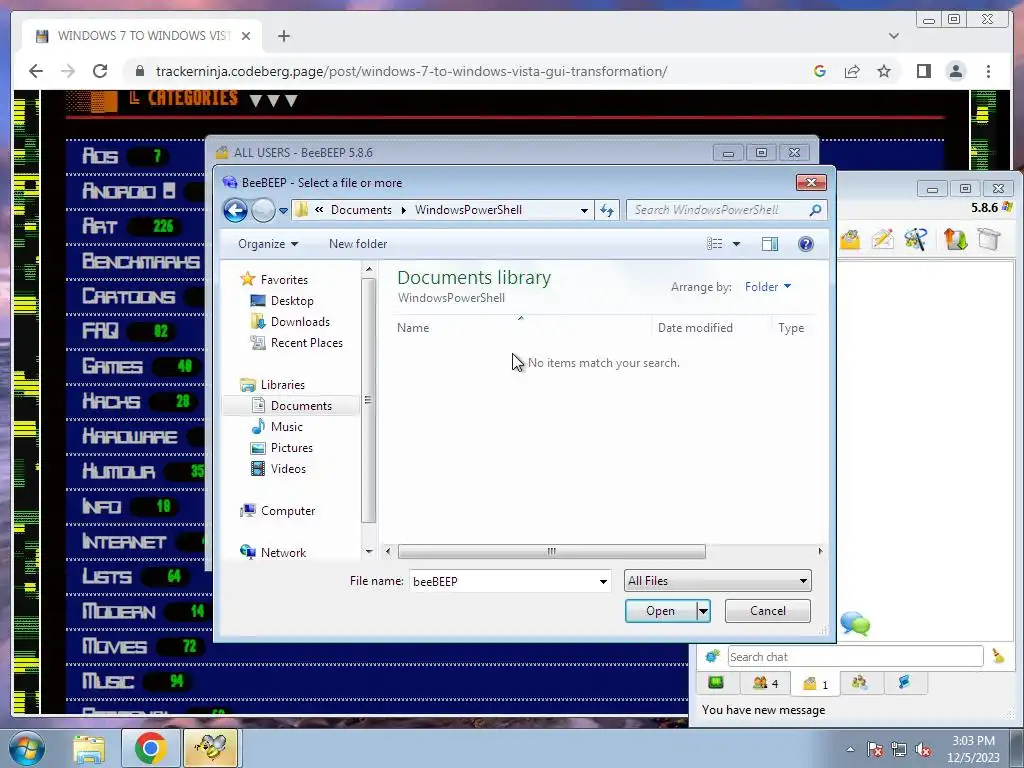Open Downloads in navigation pane
Image resolution: width=1024 pixels, height=768 pixels.
pyautogui.click(x=300, y=321)
